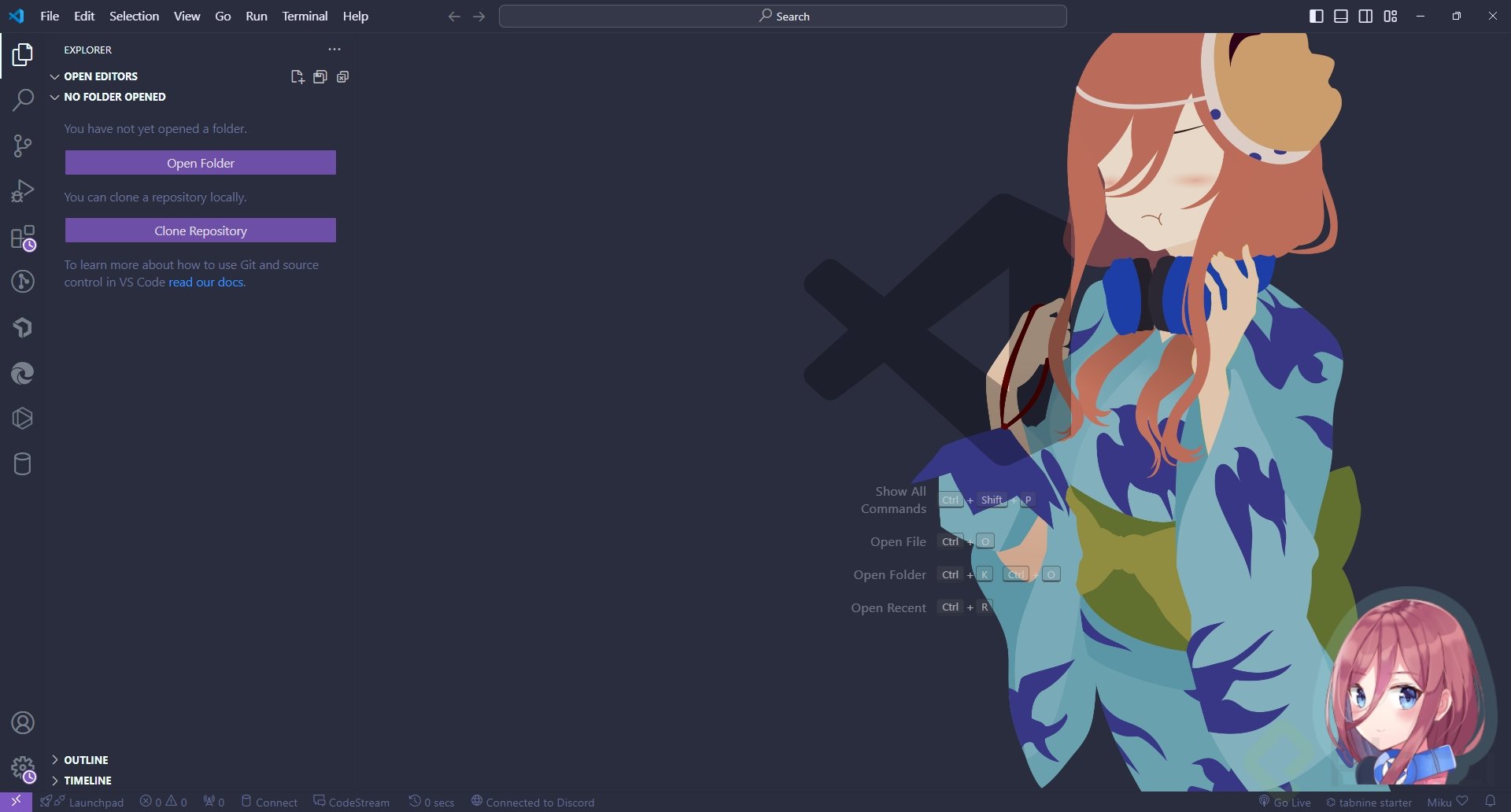The height and width of the screenshot is (812, 1511).
Task: Open the Go menu
Action: pos(223,16)
